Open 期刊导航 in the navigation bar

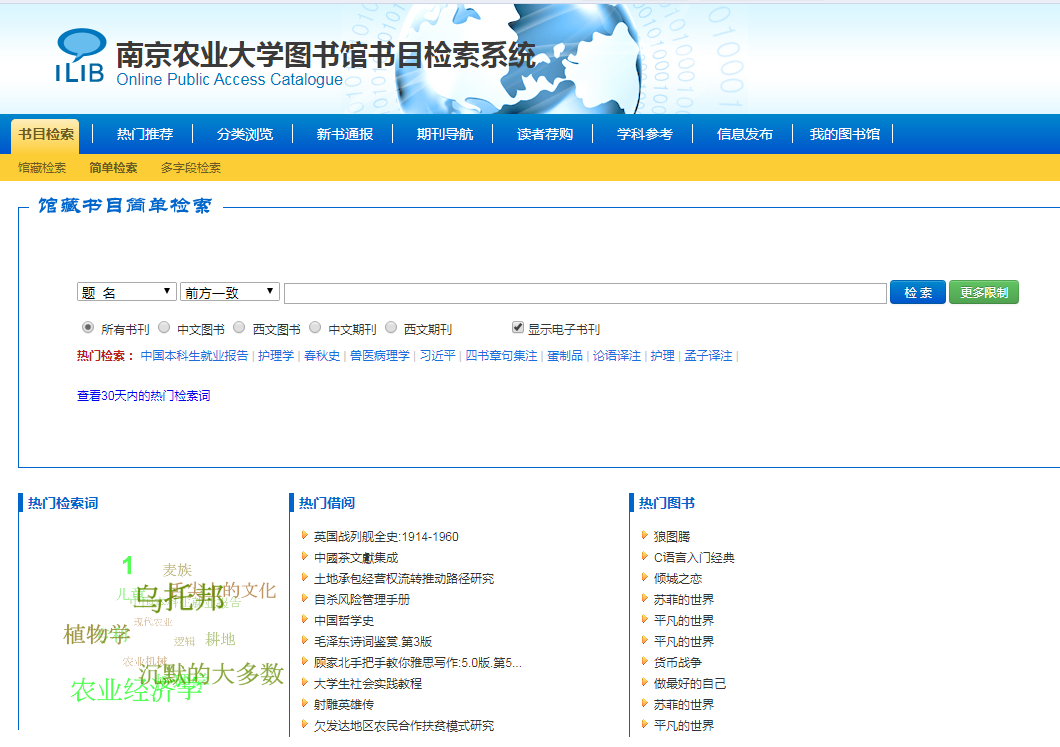click(x=445, y=135)
